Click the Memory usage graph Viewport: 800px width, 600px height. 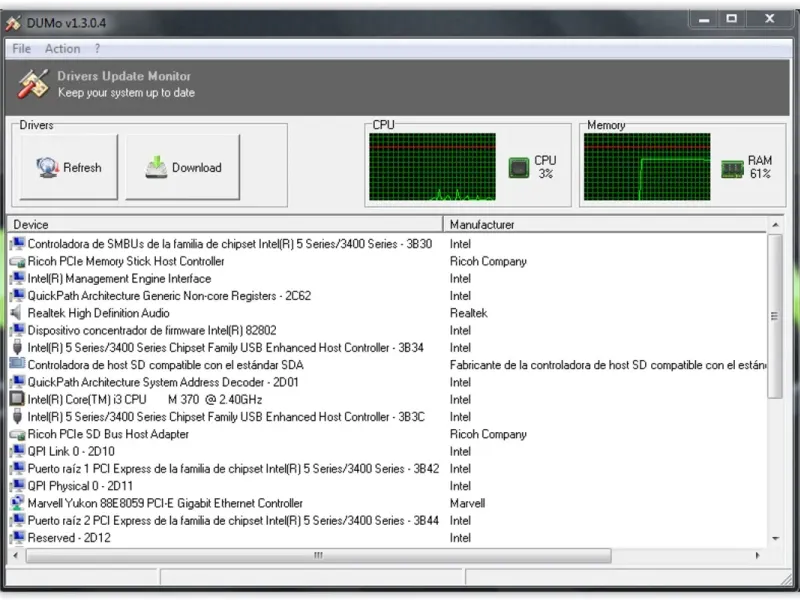(647, 167)
